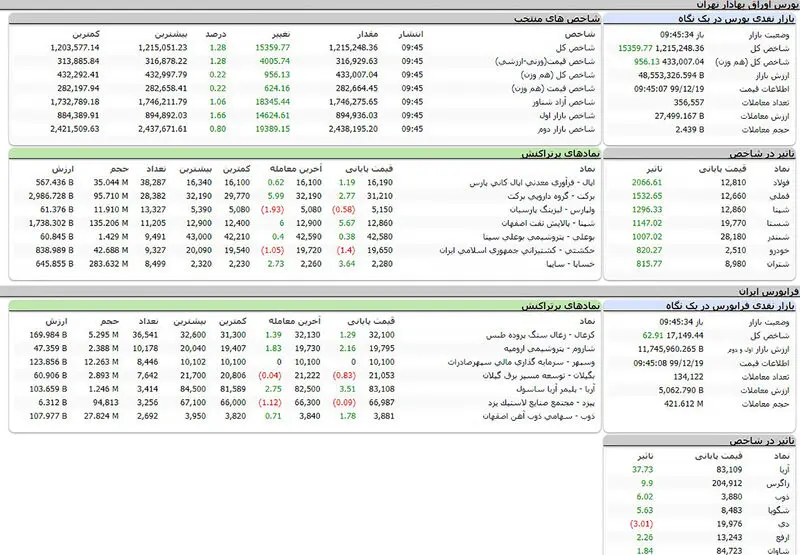Click the 'درصد' column header

(216, 34)
